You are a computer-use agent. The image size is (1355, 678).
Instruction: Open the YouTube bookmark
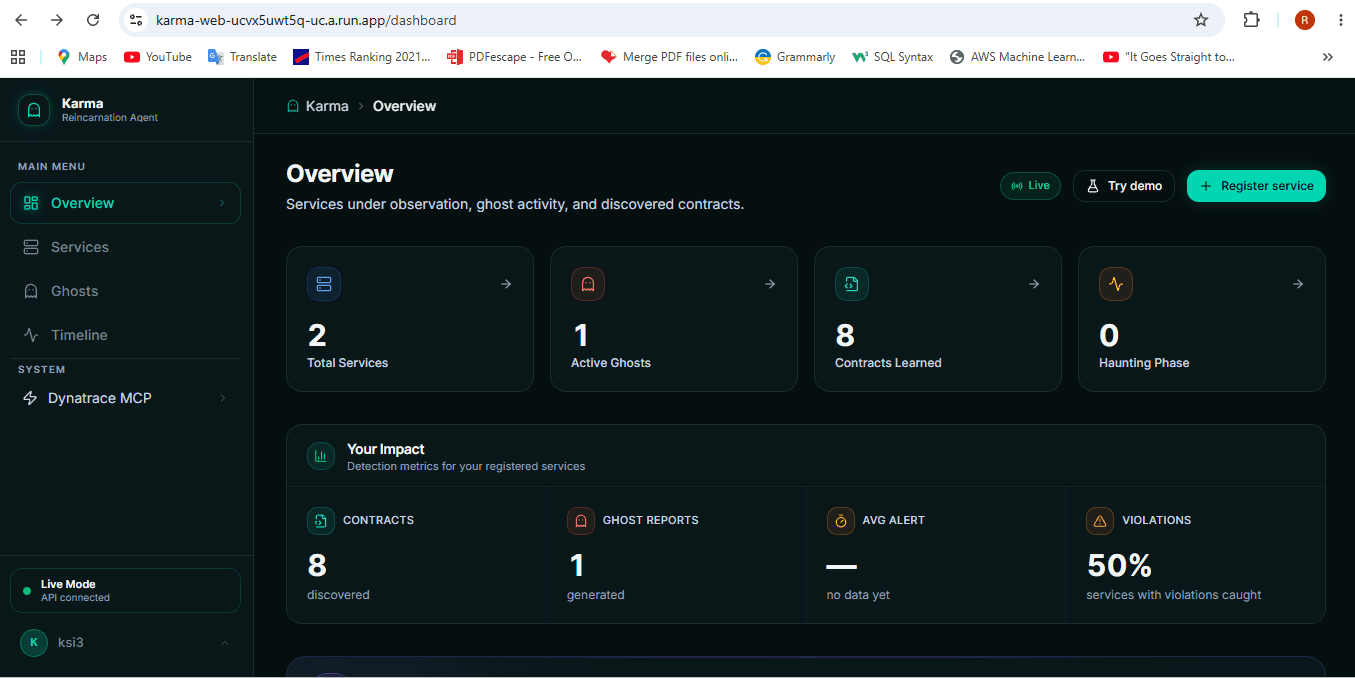coord(158,57)
